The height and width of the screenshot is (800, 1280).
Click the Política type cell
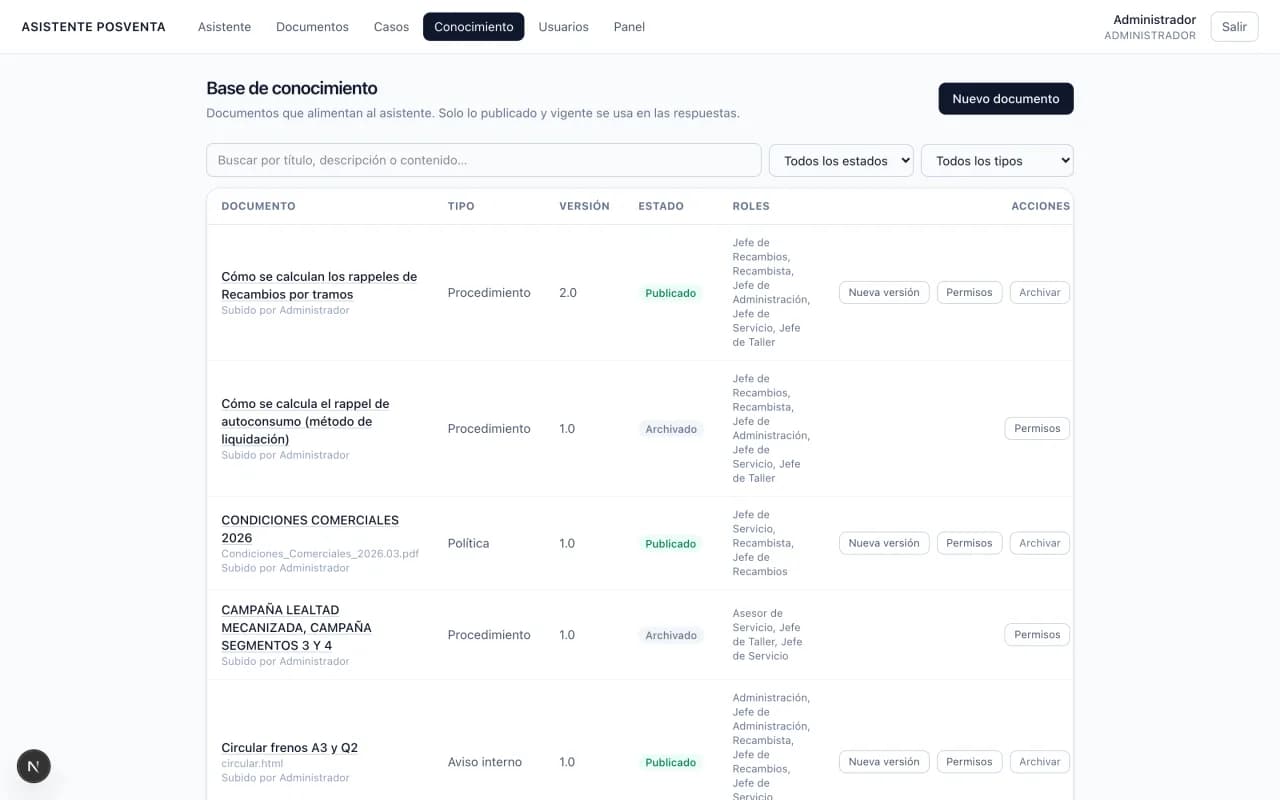click(x=468, y=543)
